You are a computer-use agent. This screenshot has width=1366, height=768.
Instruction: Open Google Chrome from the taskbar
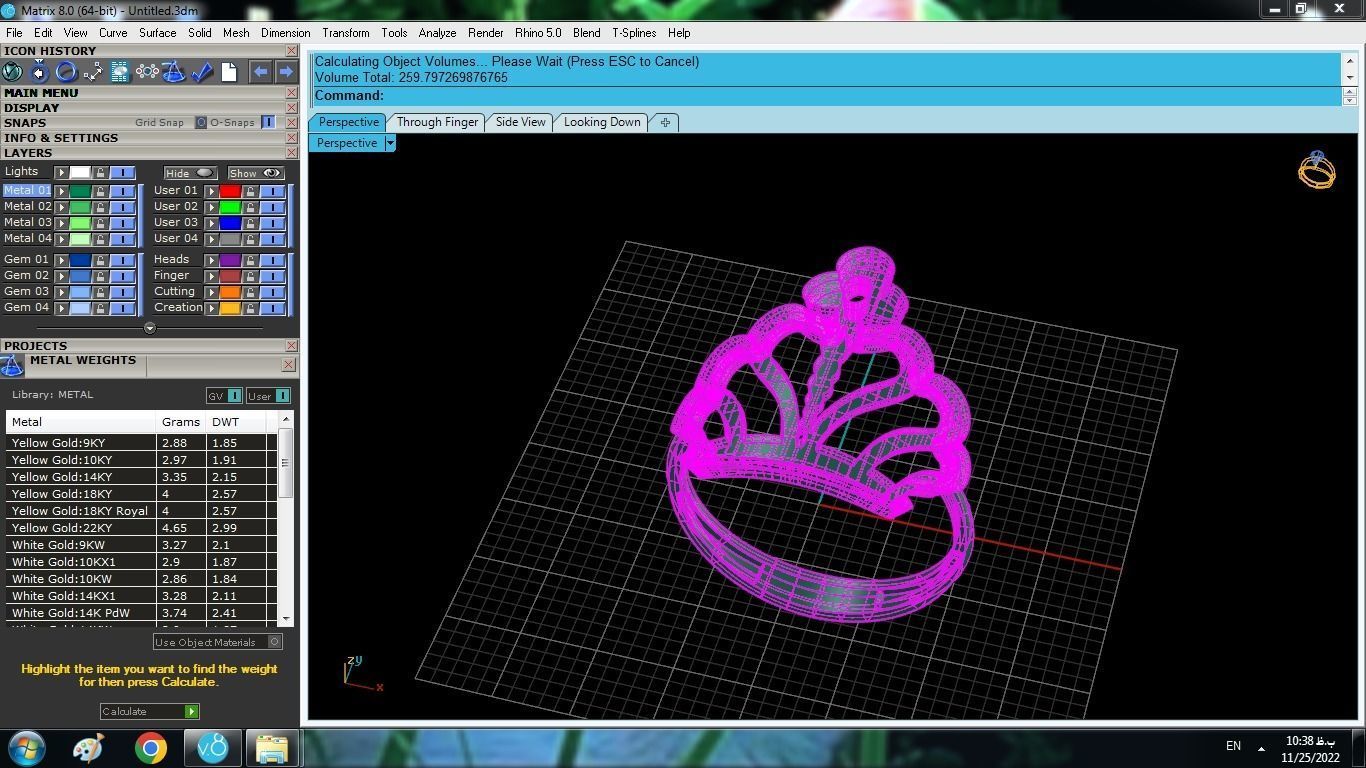151,748
